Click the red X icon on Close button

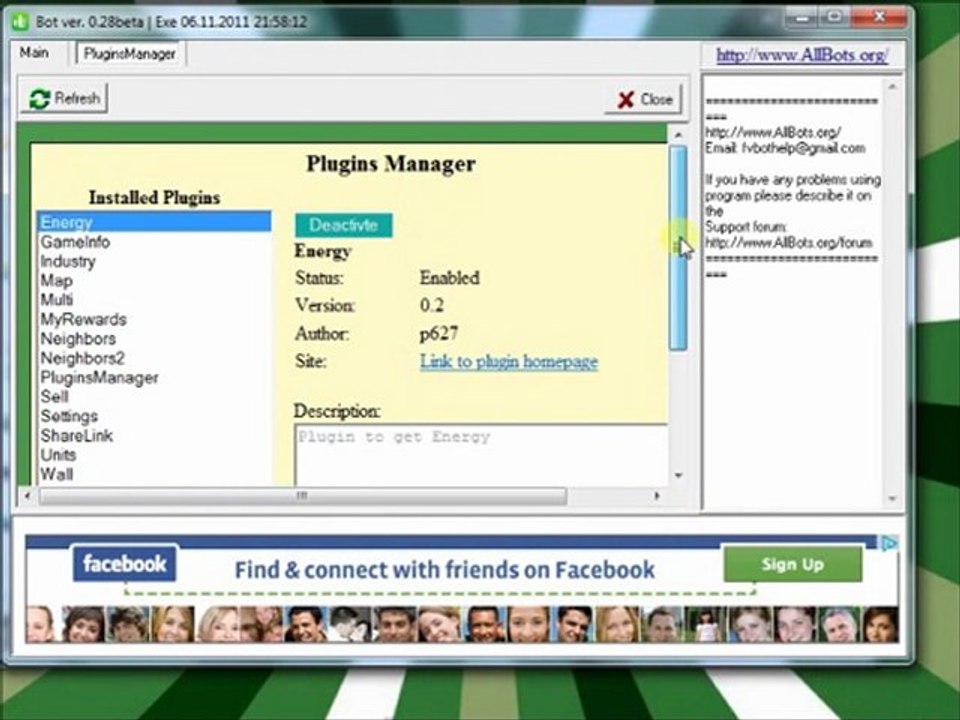626,100
